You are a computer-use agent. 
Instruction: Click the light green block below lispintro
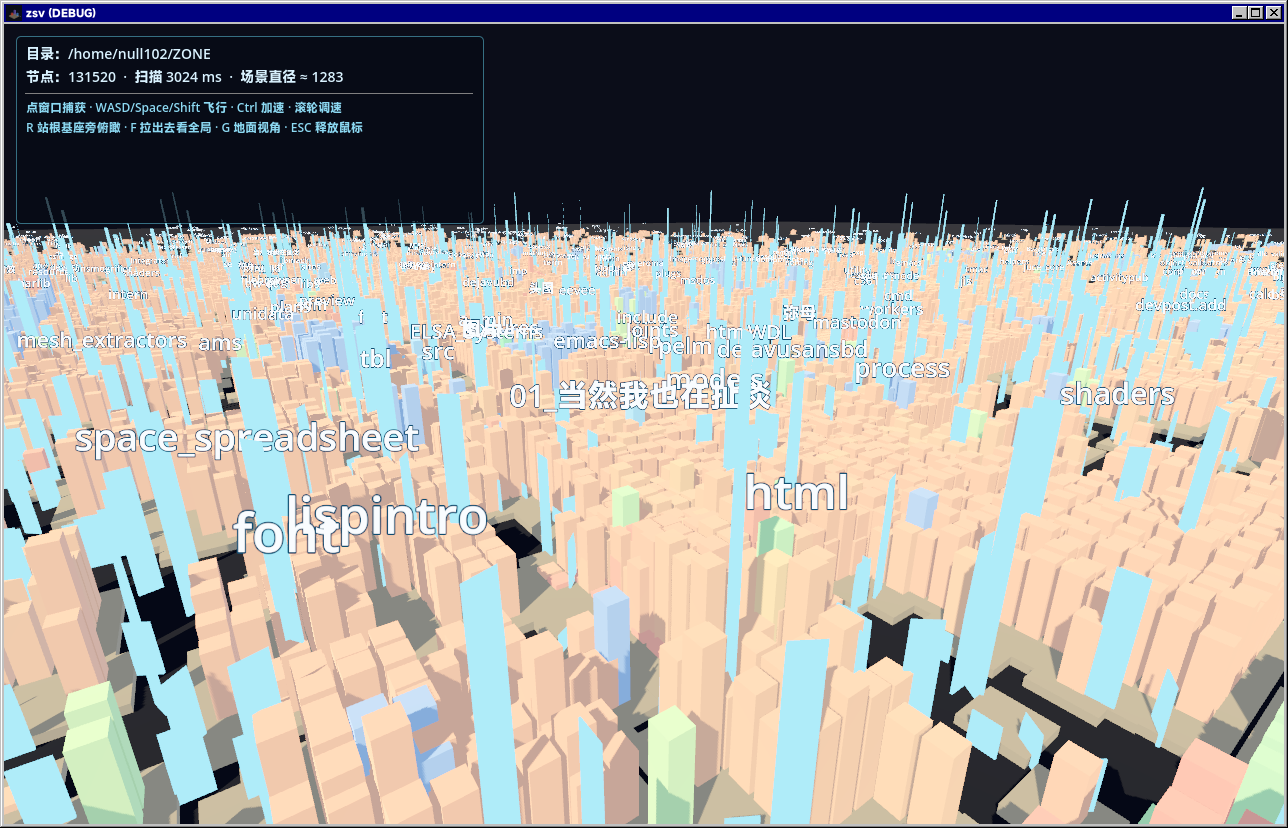[624, 505]
